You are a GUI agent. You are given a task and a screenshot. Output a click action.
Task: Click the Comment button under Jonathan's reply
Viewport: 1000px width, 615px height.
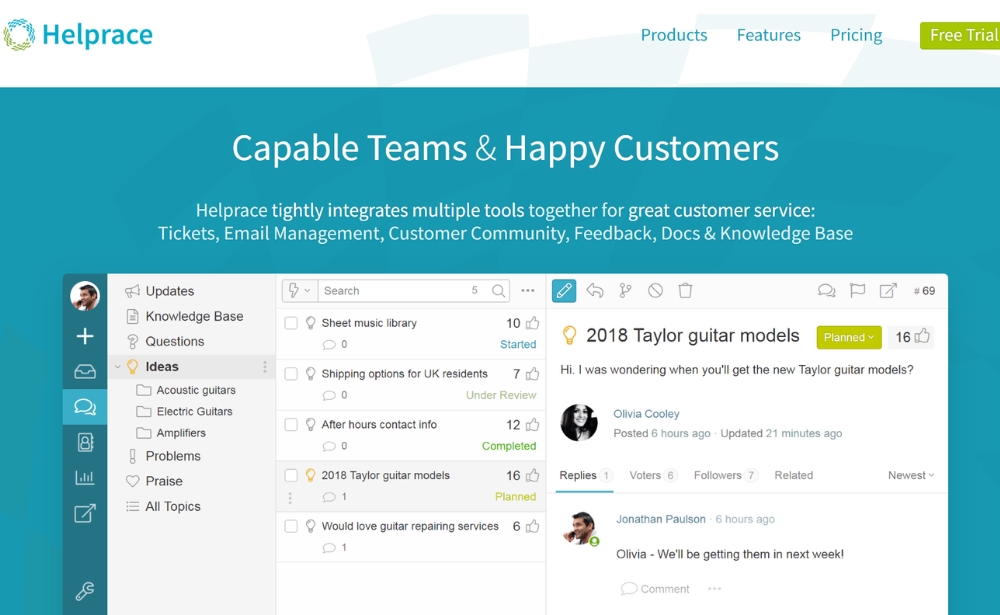655,588
